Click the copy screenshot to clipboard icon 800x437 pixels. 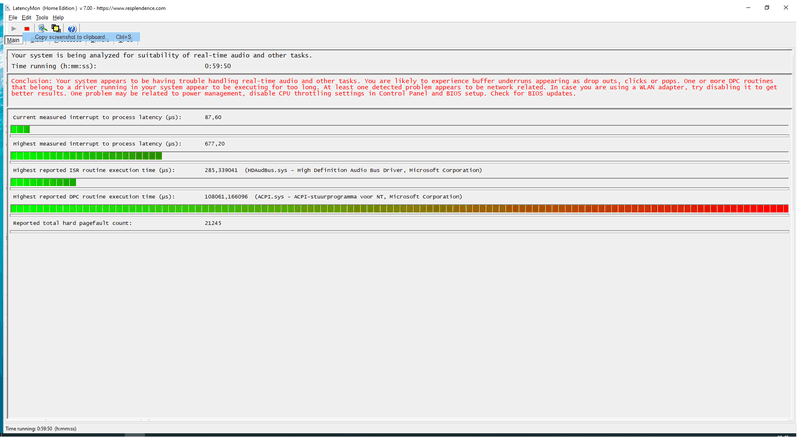click(42, 29)
